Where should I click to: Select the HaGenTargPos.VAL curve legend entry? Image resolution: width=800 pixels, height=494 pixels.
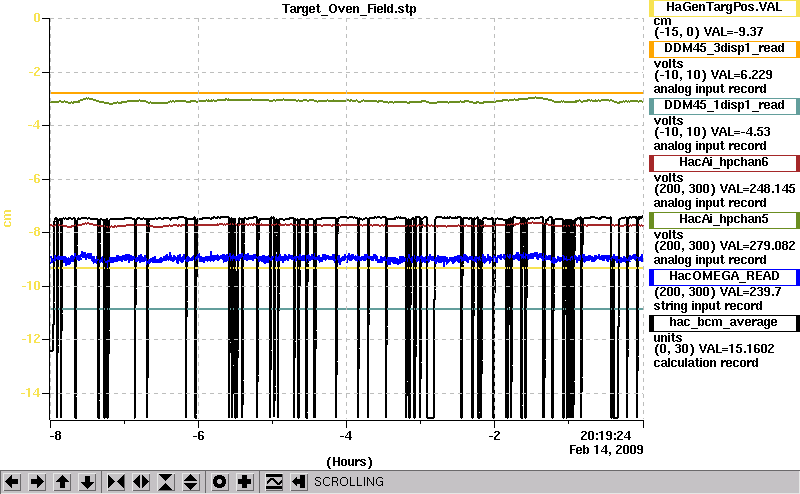(724, 8)
